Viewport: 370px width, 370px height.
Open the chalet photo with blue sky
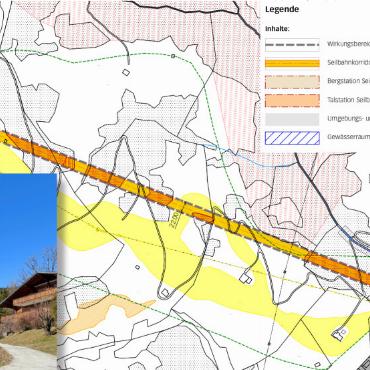(28, 271)
